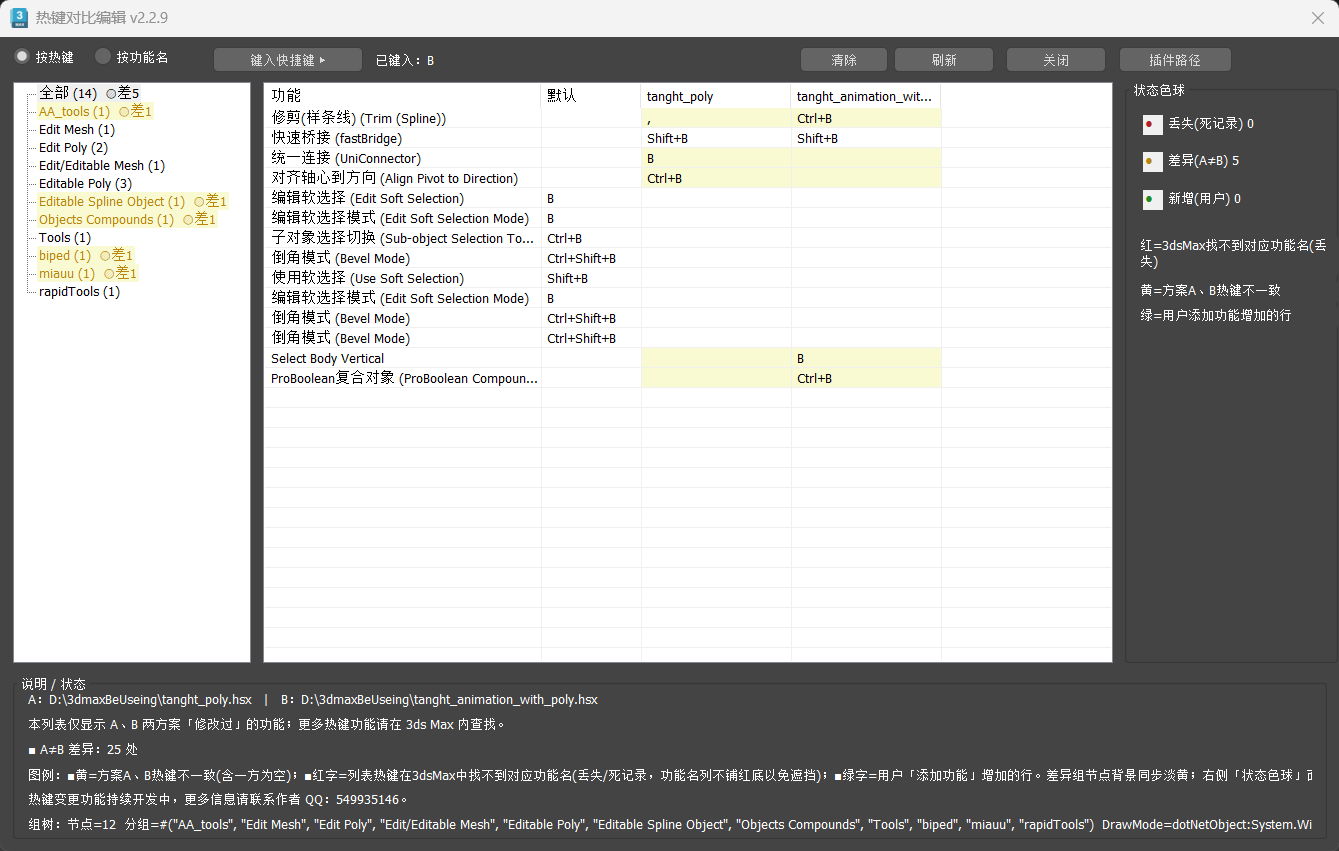Click Ctrl+B cell in ProBoolean row
Viewport: 1339px width, 851px height.
pos(866,378)
